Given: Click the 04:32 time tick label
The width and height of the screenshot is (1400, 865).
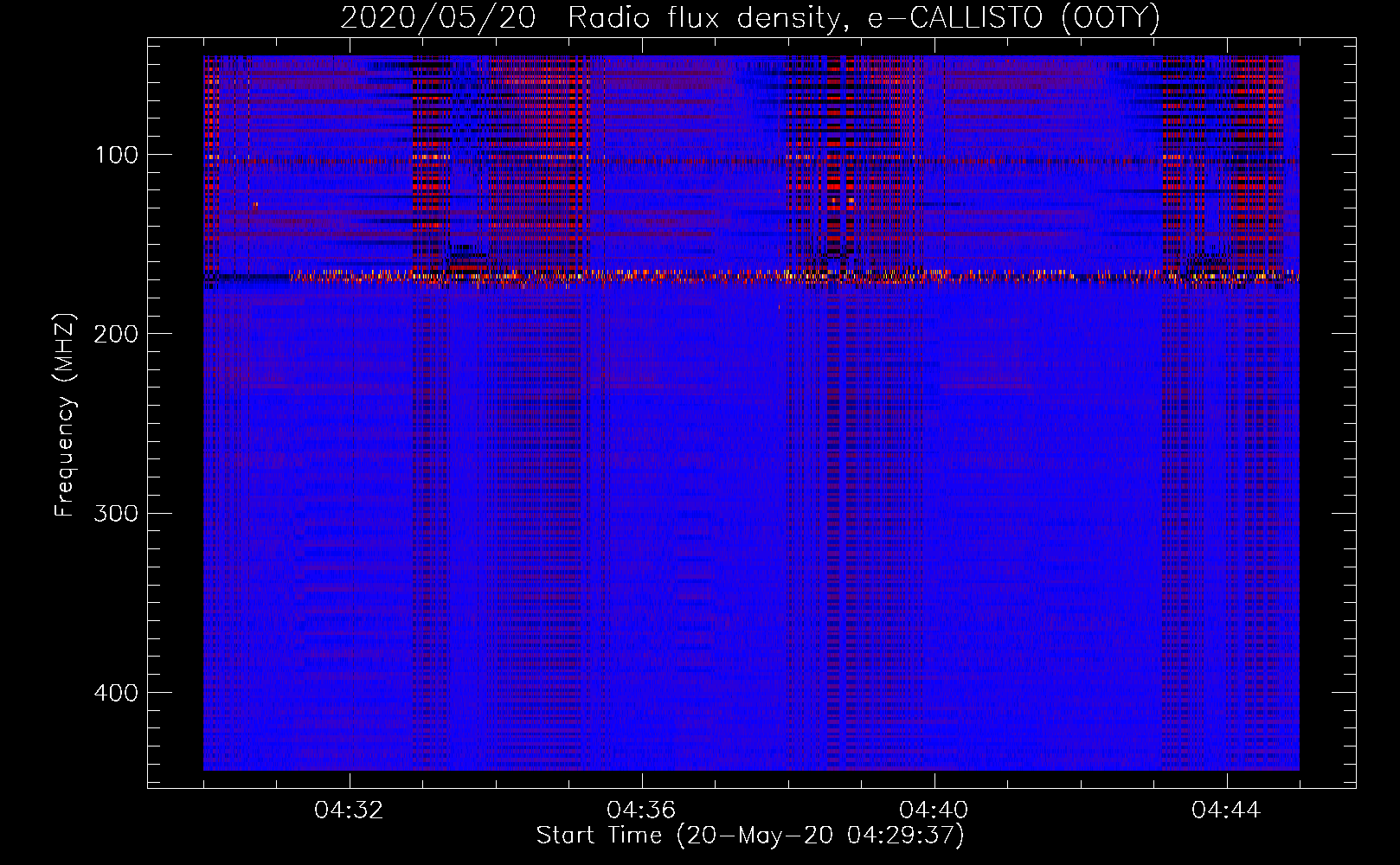Looking at the screenshot, I should tap(350, 811).
